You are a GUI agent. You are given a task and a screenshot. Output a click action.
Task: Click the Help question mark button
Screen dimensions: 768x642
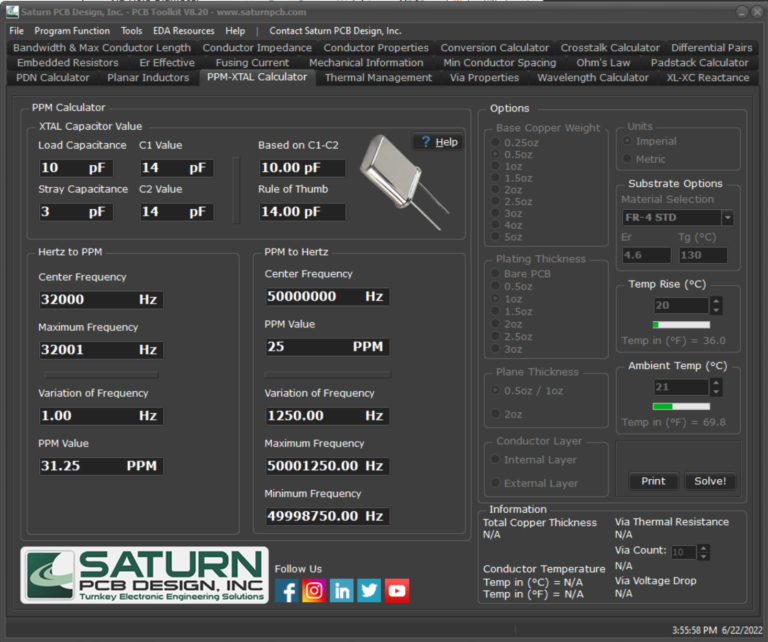439,142
